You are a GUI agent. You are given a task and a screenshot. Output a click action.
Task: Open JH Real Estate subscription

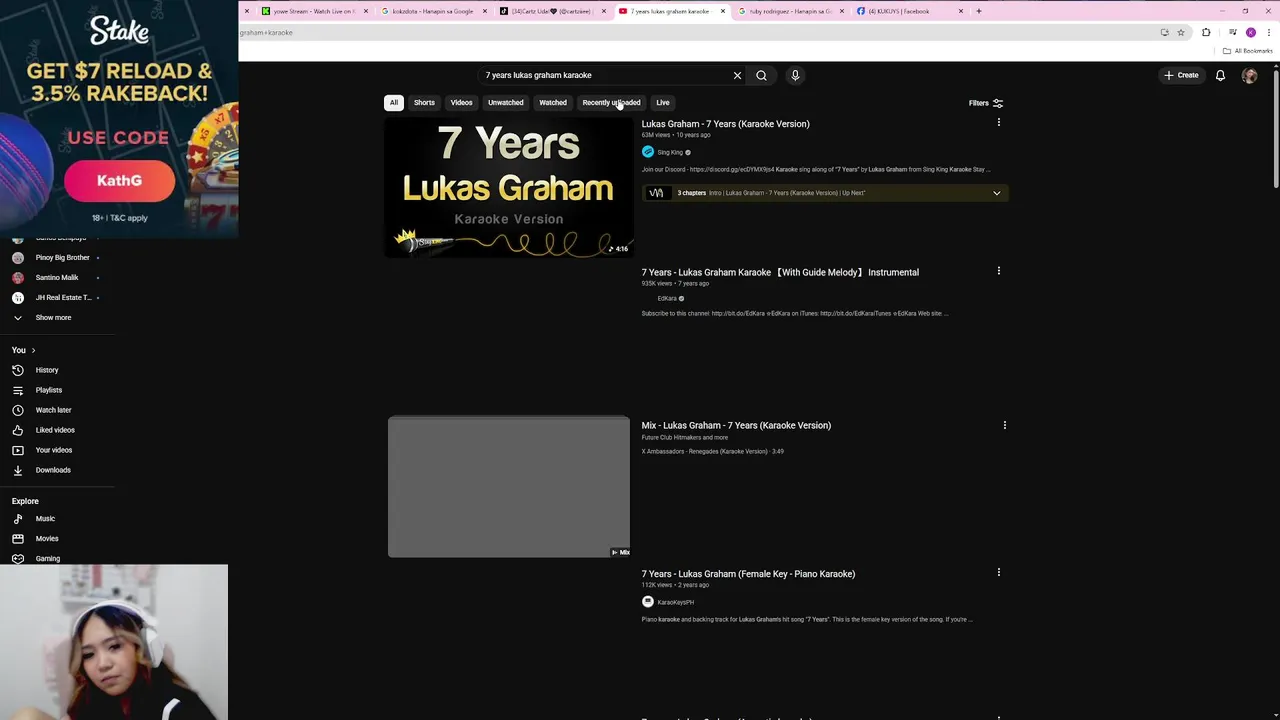coord(62,297)
